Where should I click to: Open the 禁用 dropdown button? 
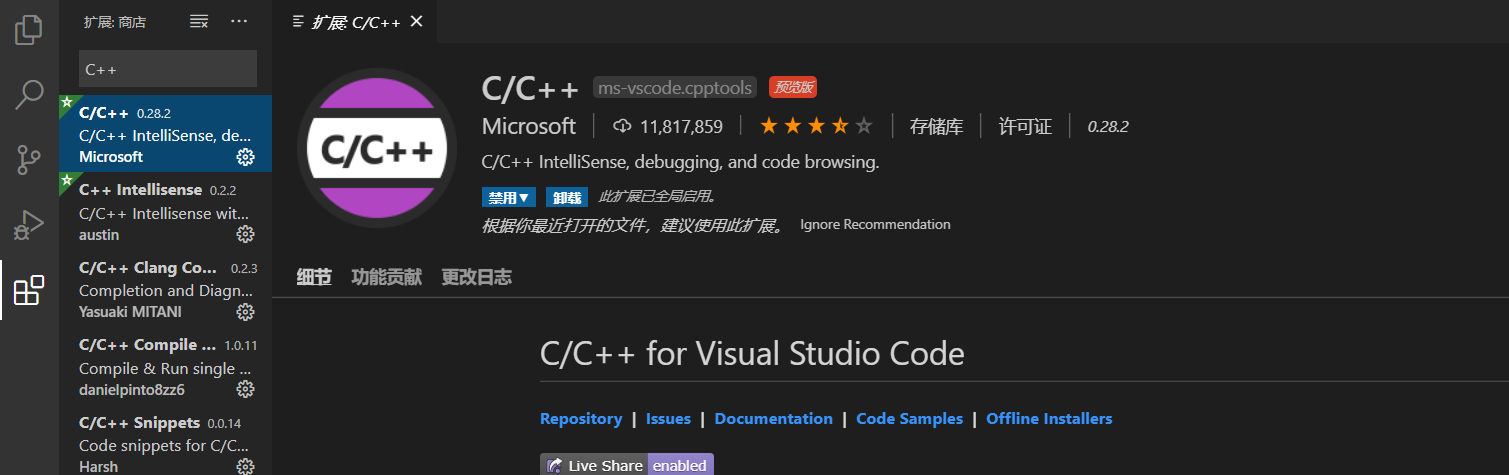509,197
